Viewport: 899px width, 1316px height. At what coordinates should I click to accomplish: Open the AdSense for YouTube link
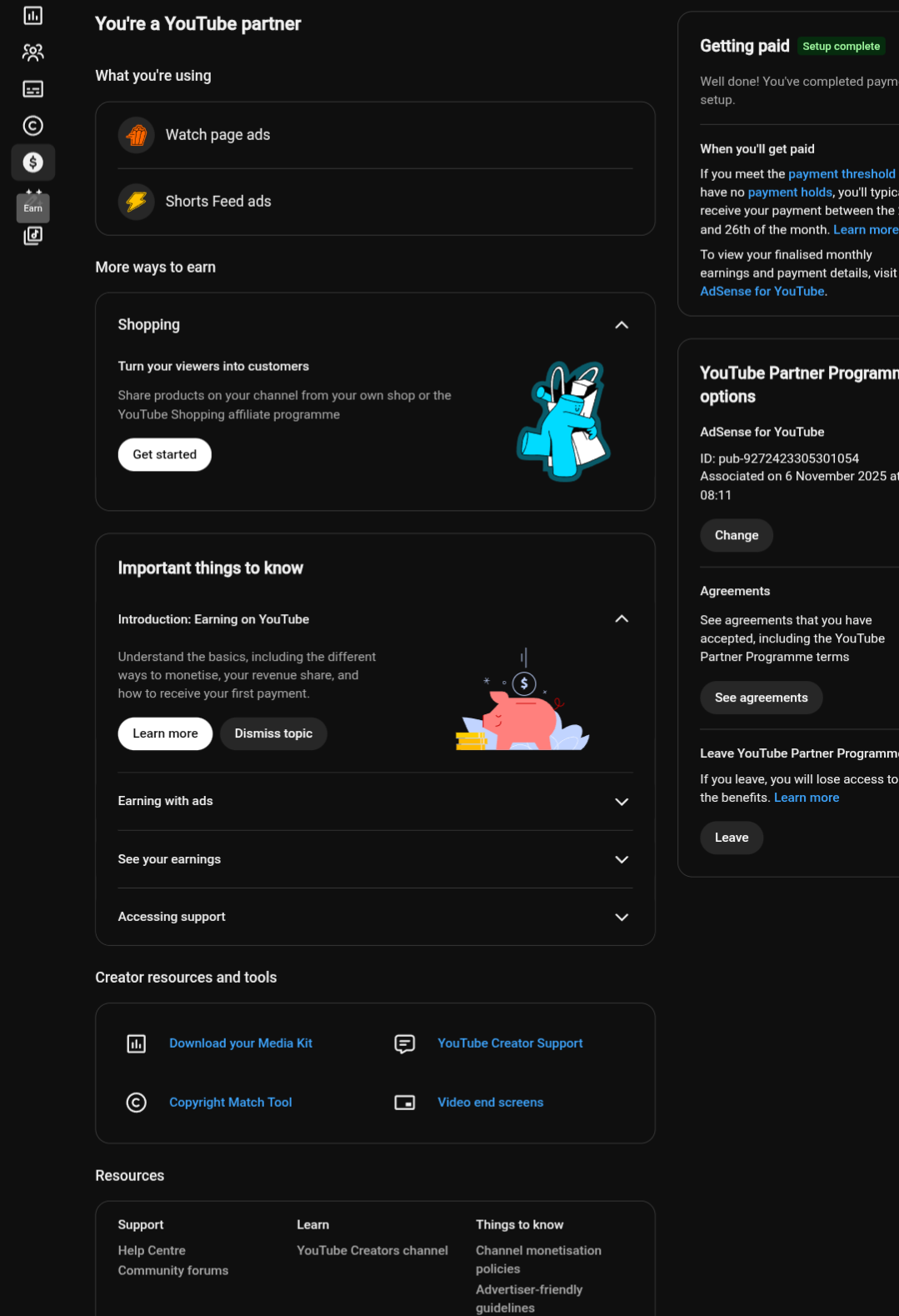coord(762,292)
